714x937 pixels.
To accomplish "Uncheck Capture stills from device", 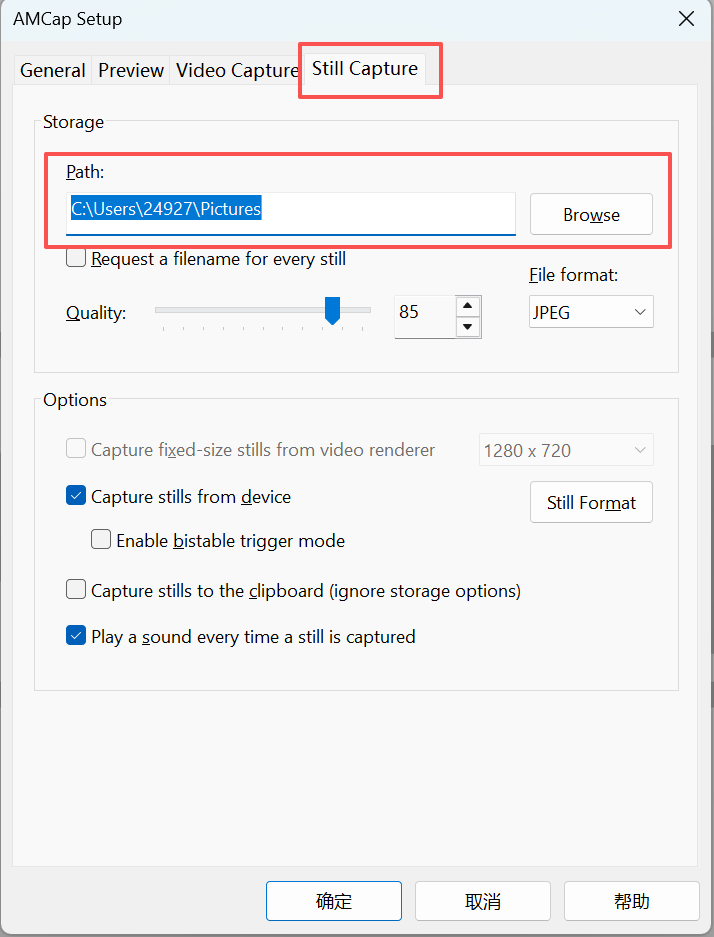I will [76, 495].
